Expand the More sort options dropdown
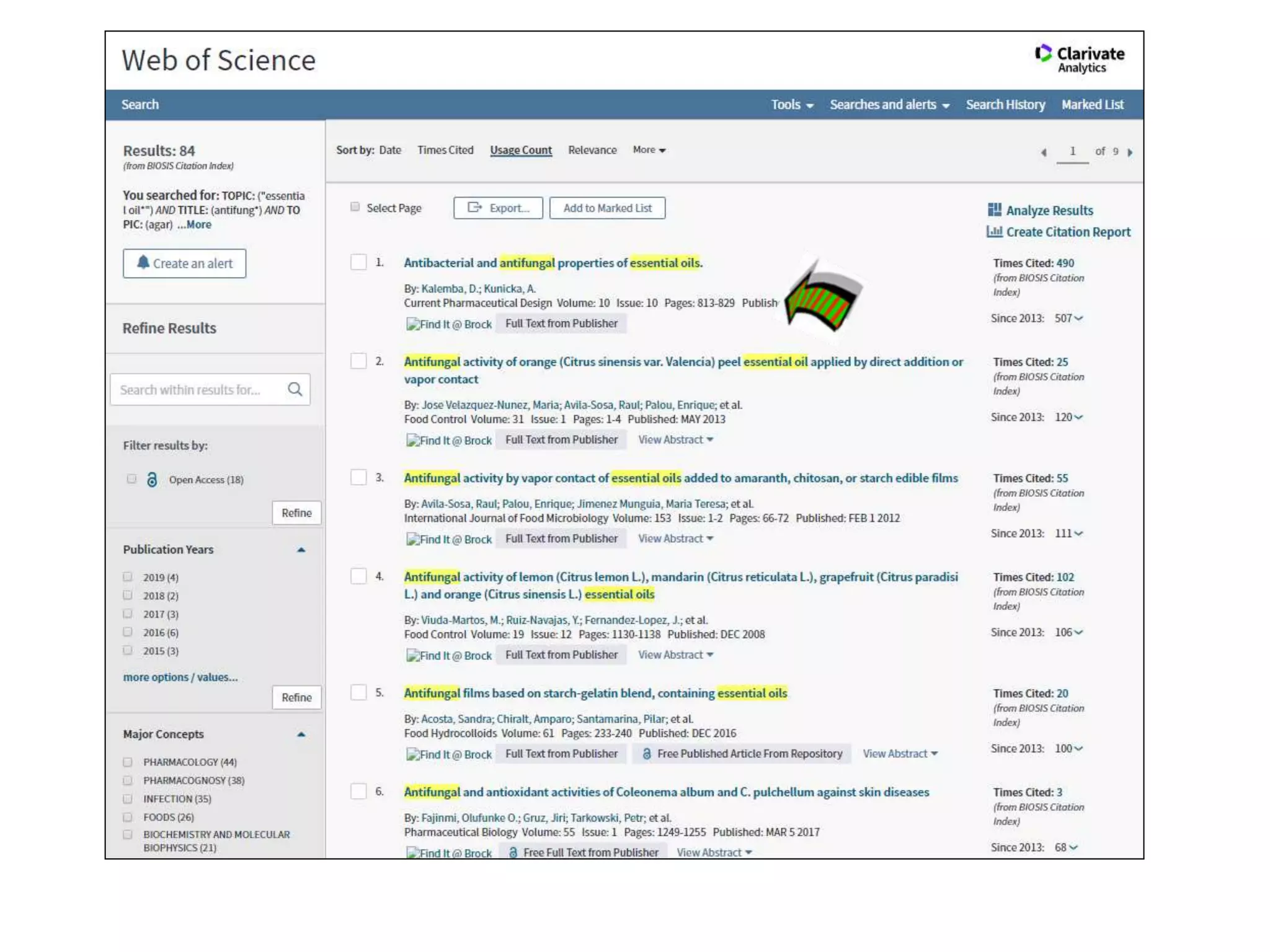1270x952 pixels. click(x=649, y=150)
